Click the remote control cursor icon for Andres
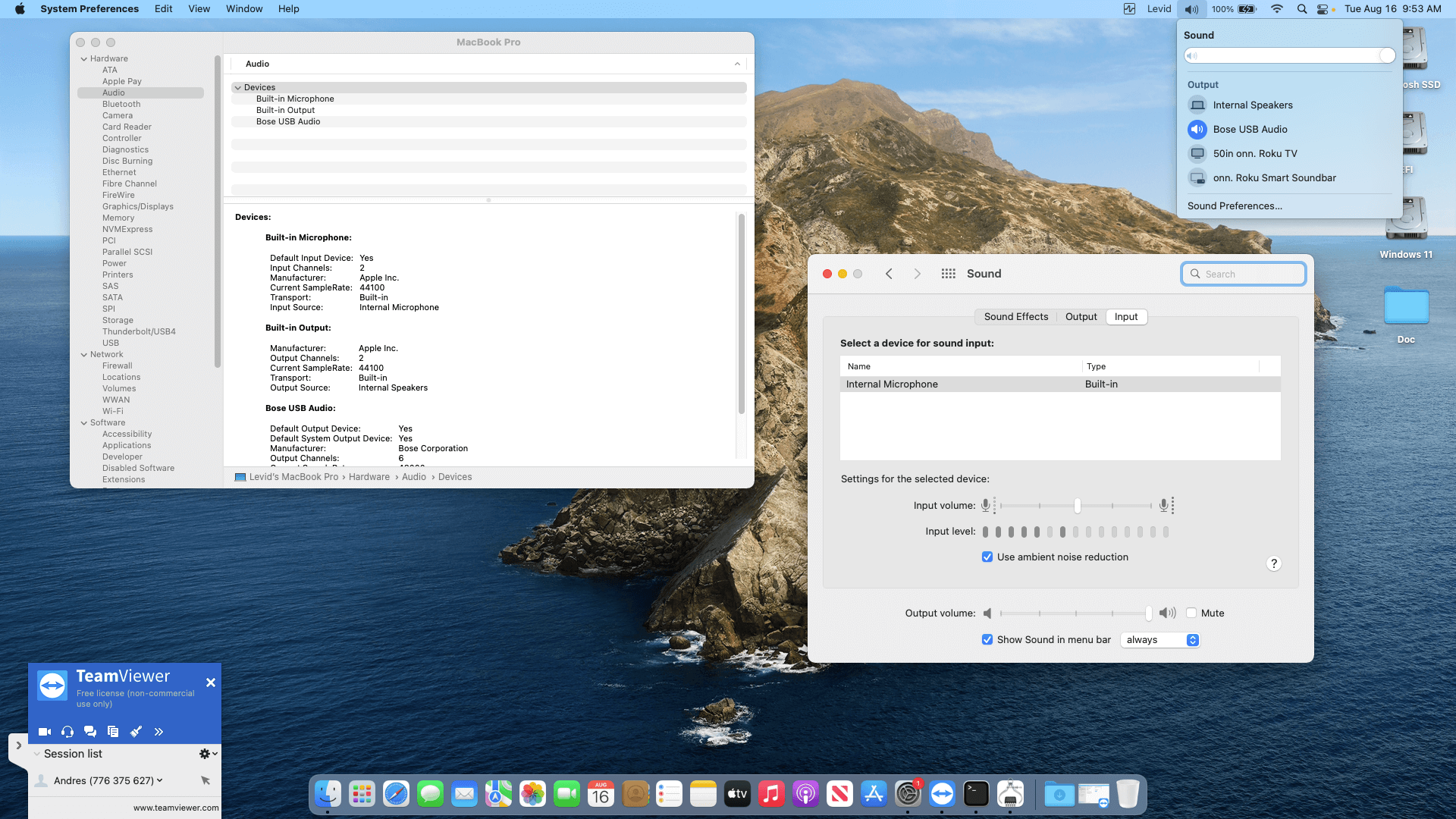 [206, 780]
